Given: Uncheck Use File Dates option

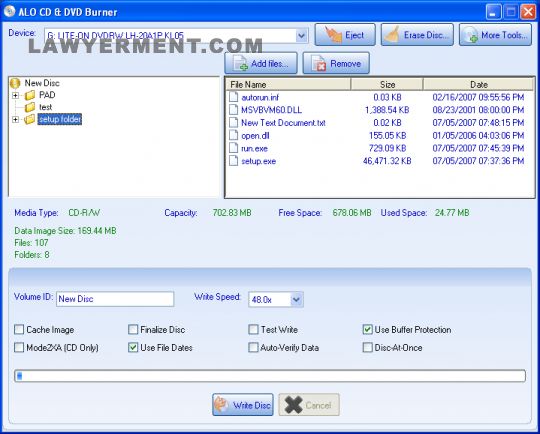Looking at the screenshot, I should coord(133,347).
